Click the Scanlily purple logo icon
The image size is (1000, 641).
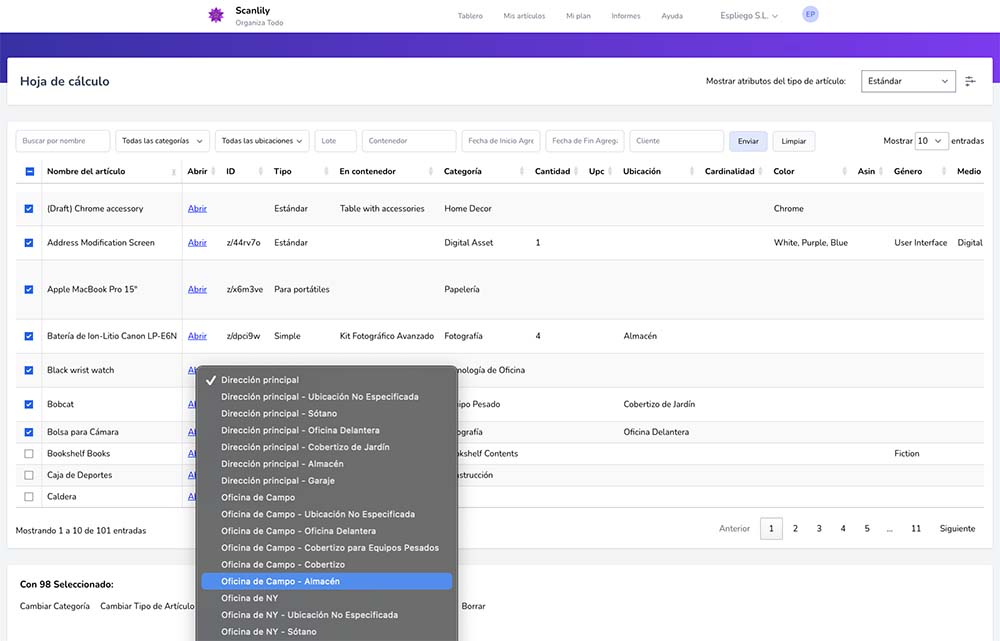click(x=215, y=15)
